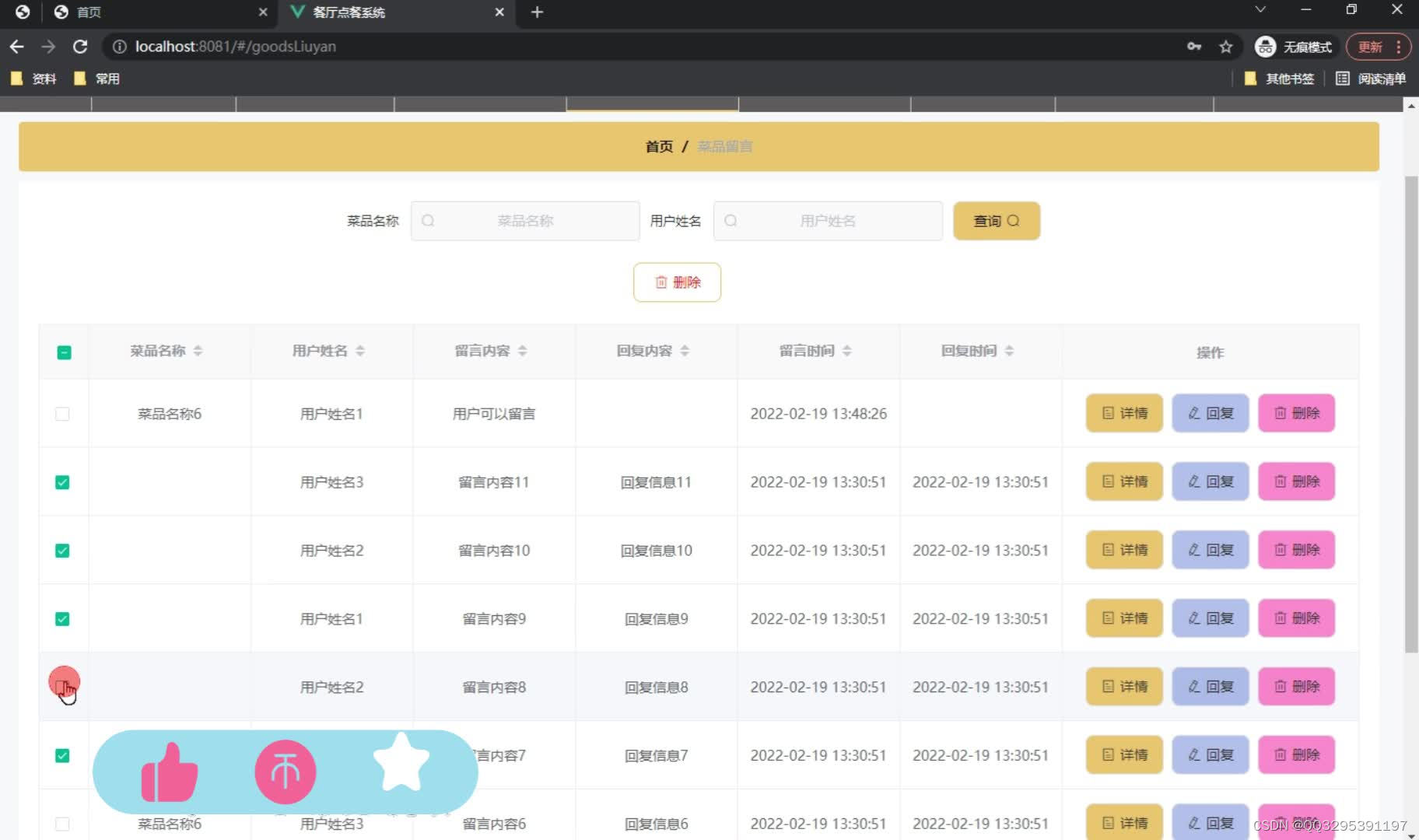Click the star favorite icon

401,762
